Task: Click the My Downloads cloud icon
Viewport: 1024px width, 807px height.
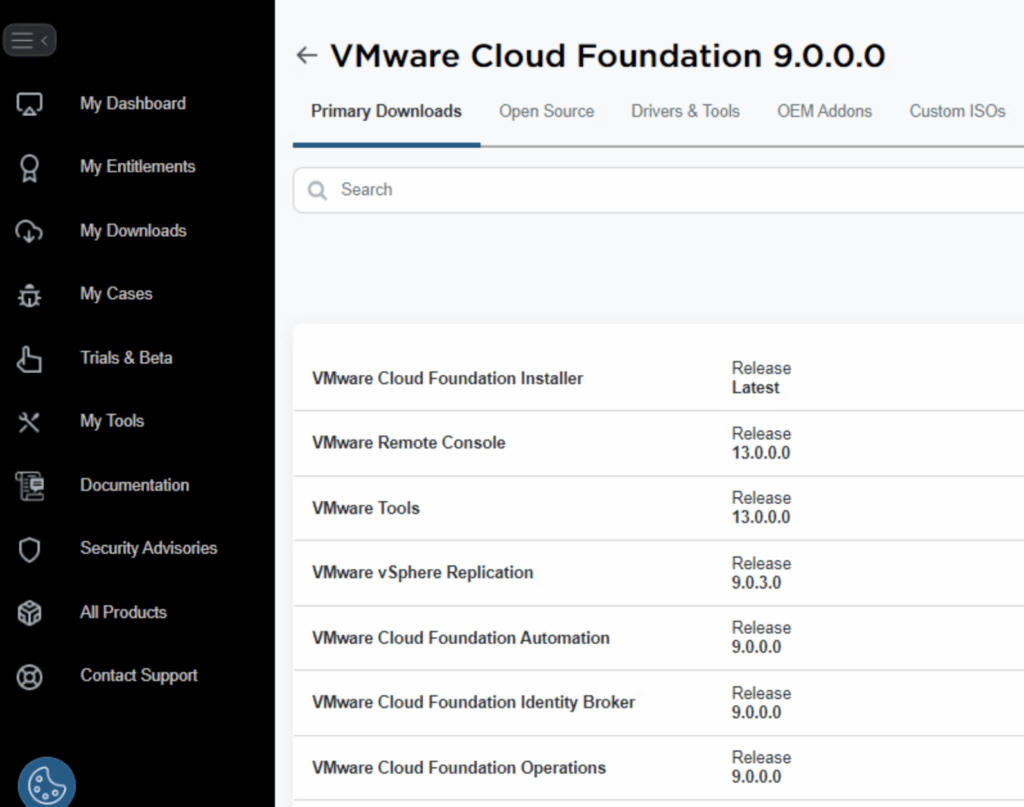Action: (x=30, y=231)
